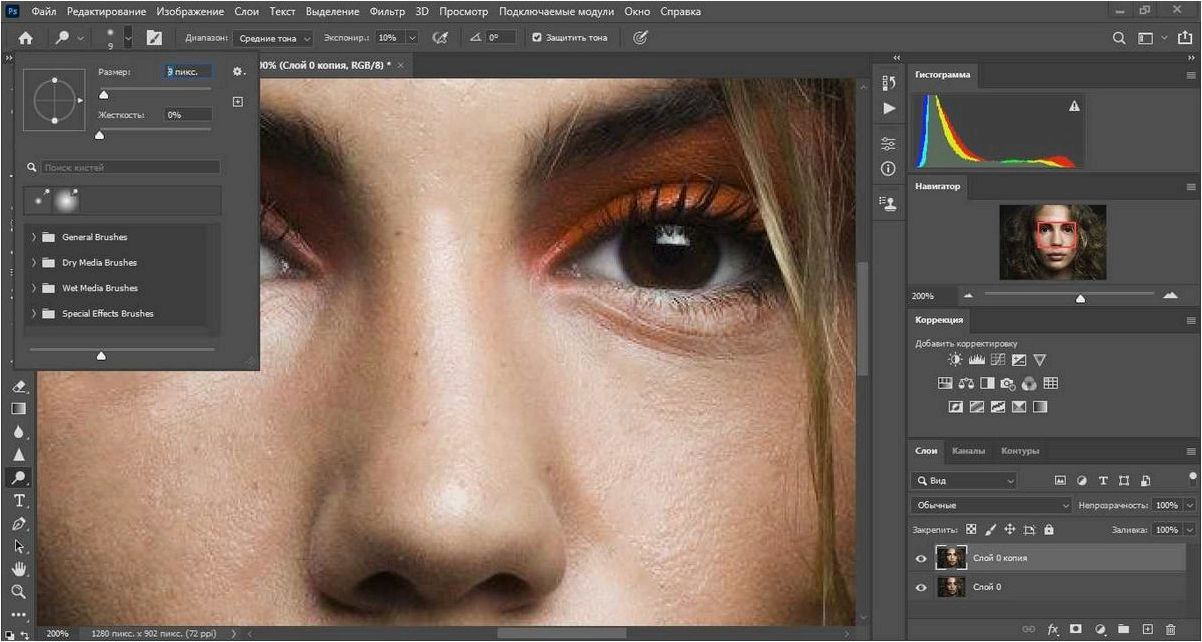Screen dimensions: 1202x642
Task: Toggle lock image pixels brush icon
Action: [x=991, y=529]
